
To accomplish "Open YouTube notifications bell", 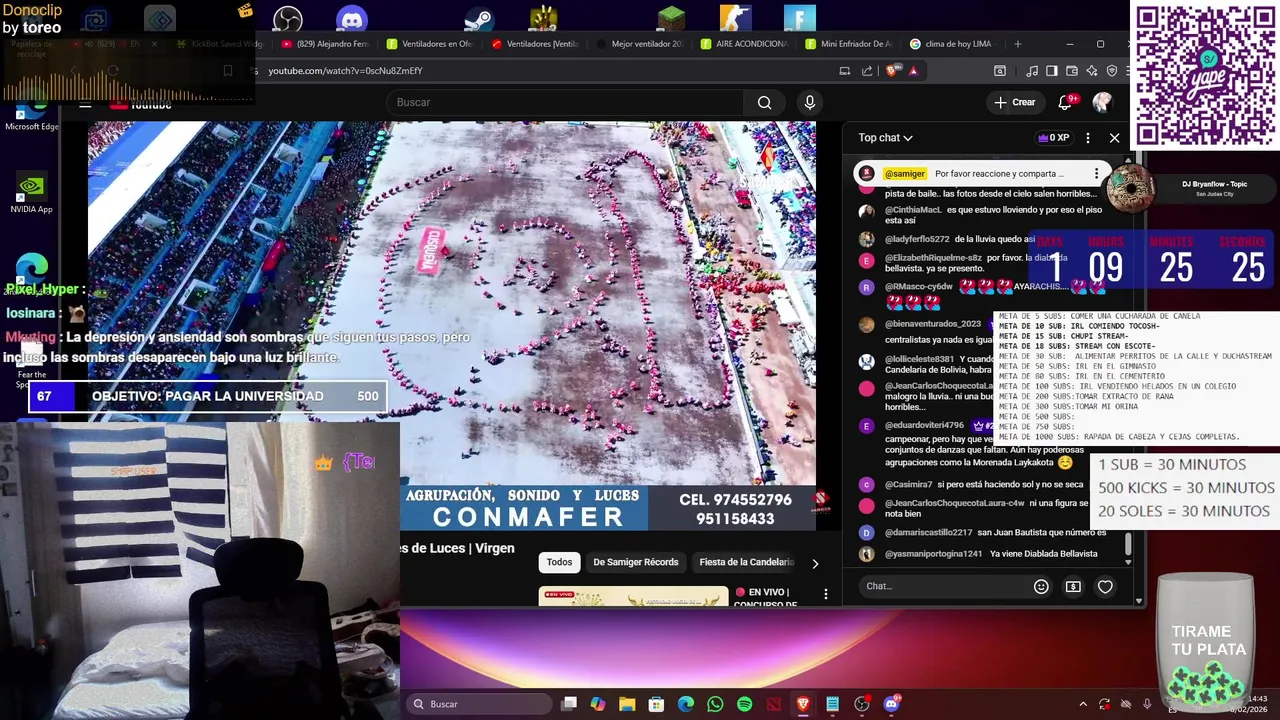I will [x=1066, y=102].
